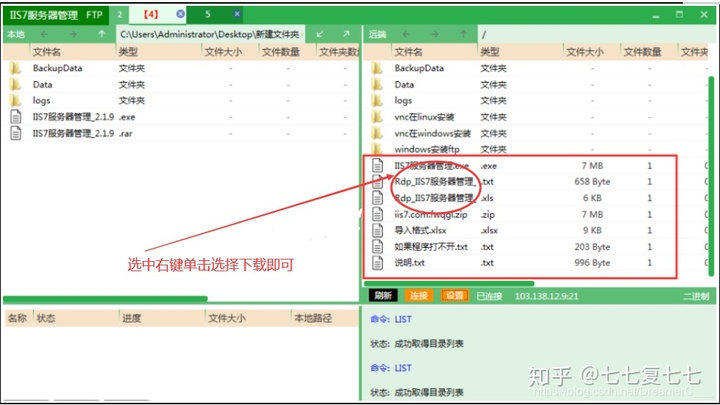Select local IIS7服务器管理_2.1.9 .exe file icon

pyautogui.click(x=16, y=117)
